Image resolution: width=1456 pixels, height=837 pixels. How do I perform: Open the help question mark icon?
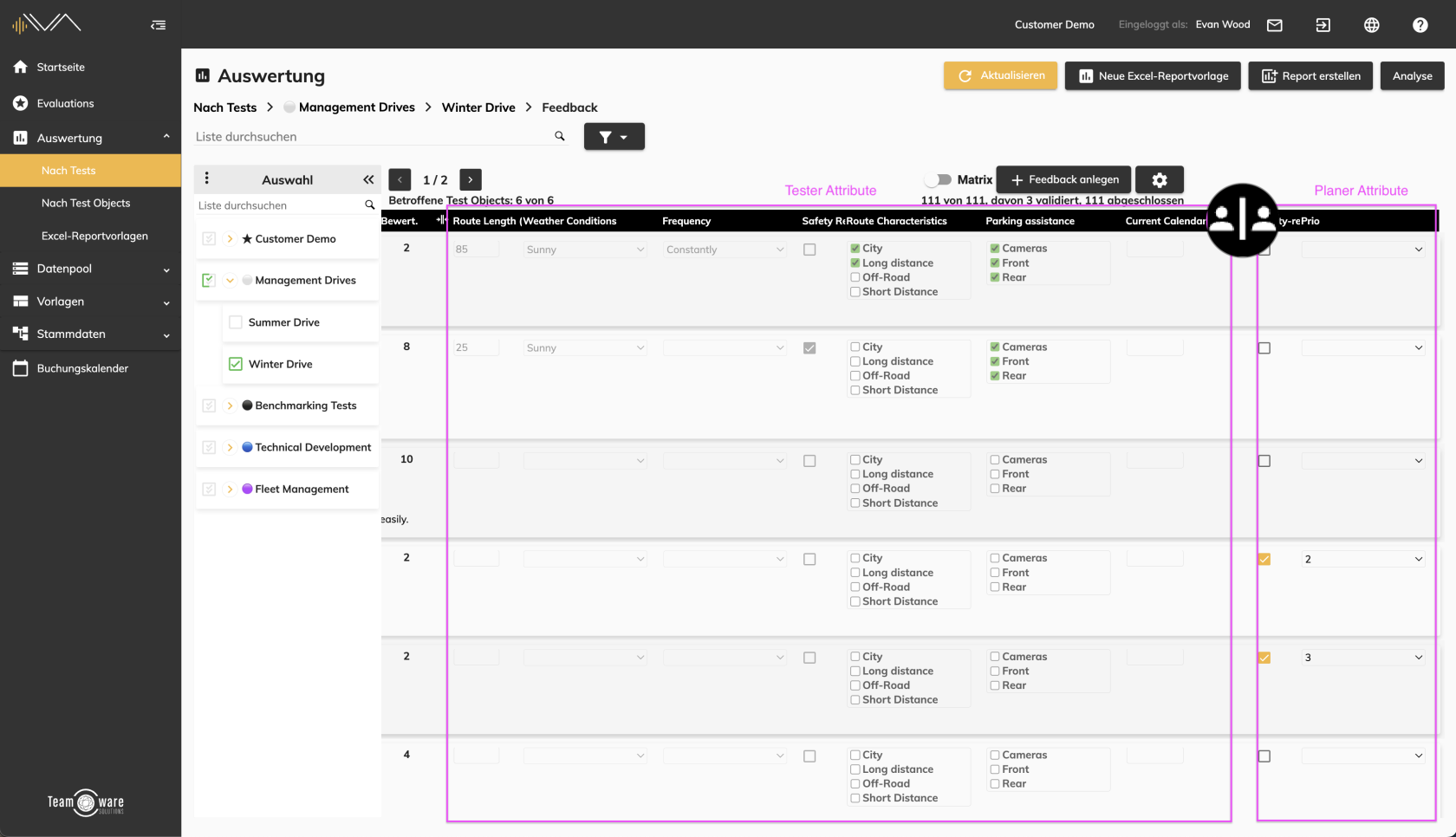[1420, 25]
